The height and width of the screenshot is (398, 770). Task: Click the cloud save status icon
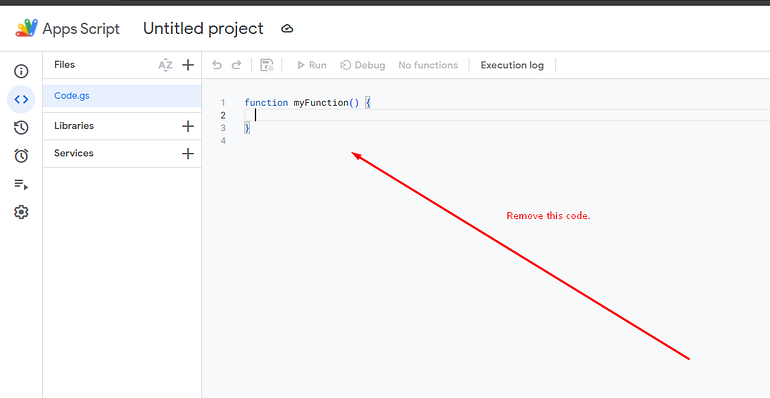(x=287, y=29)
